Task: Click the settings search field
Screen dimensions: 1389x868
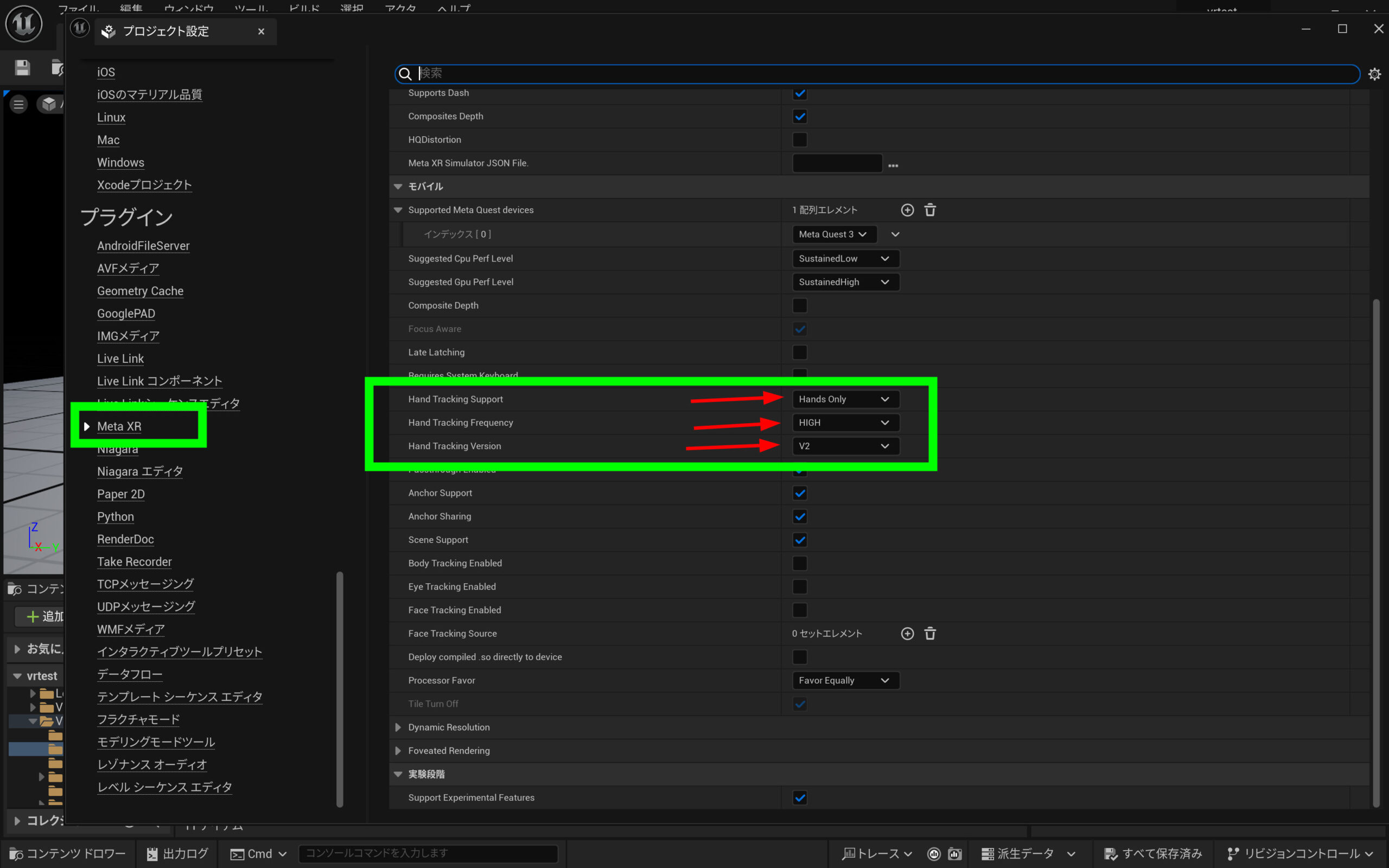Action: [x=861, y=73]
